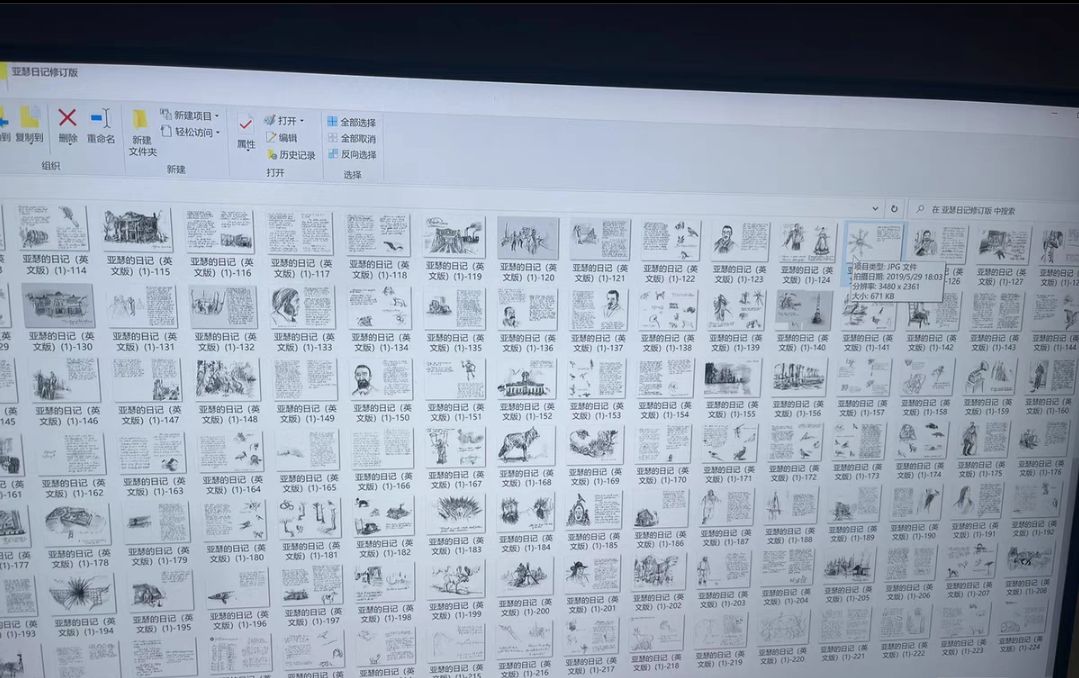Expand the New item (新建项目) dropdown

click(x=216, y=116)
